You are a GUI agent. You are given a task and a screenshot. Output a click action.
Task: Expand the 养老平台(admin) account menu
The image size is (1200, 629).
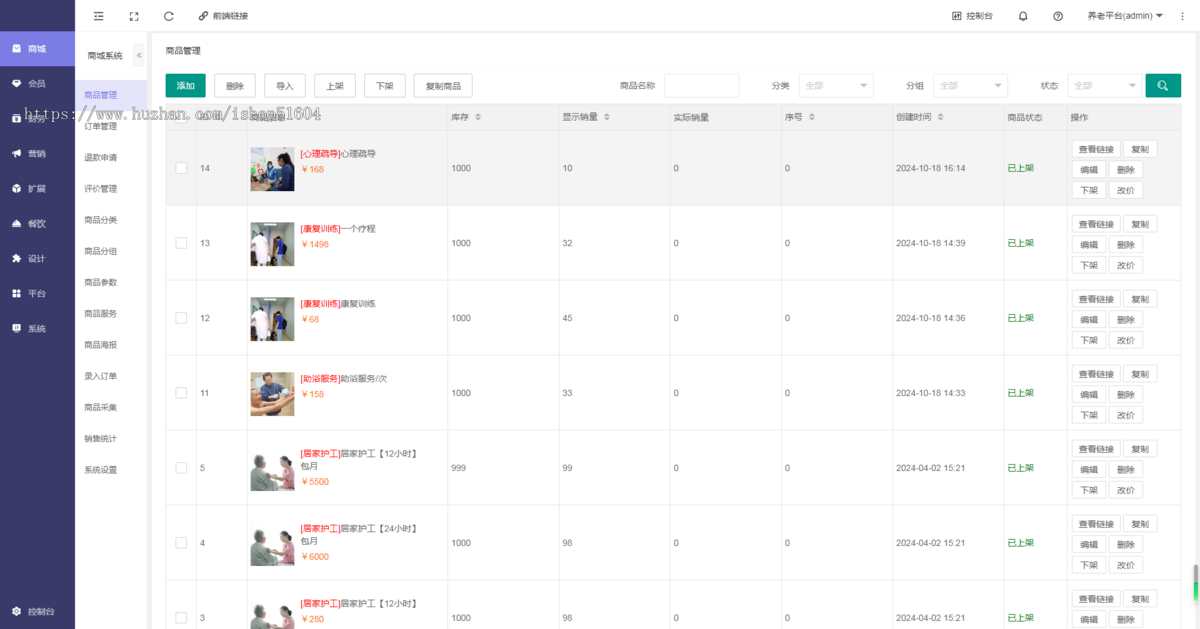click(1125, 16)
